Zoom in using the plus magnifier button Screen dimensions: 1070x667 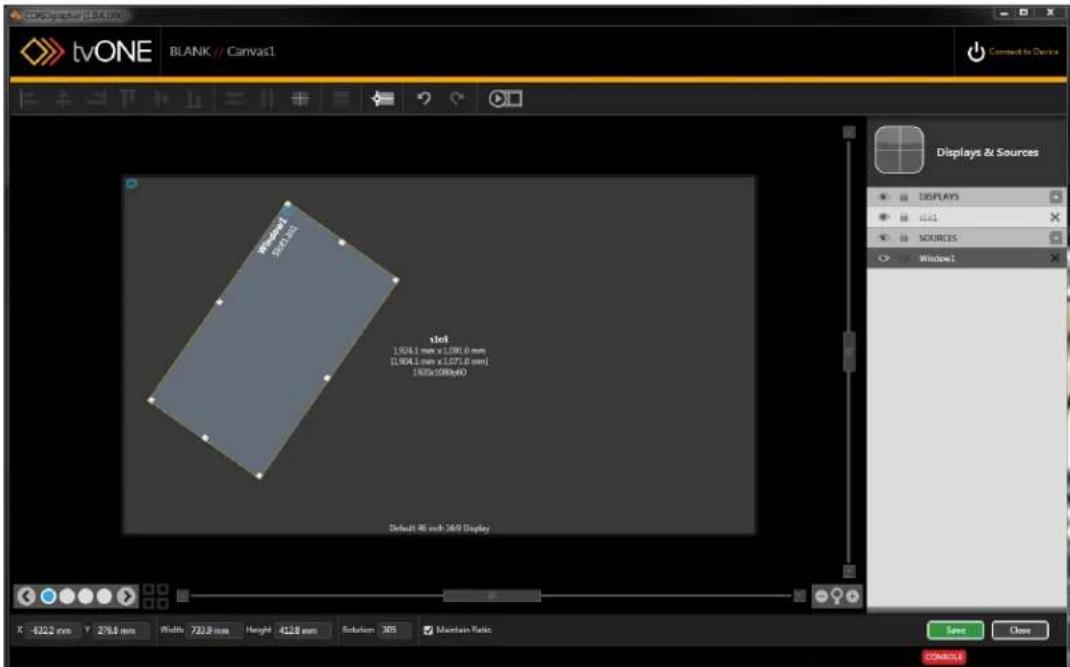853,596
